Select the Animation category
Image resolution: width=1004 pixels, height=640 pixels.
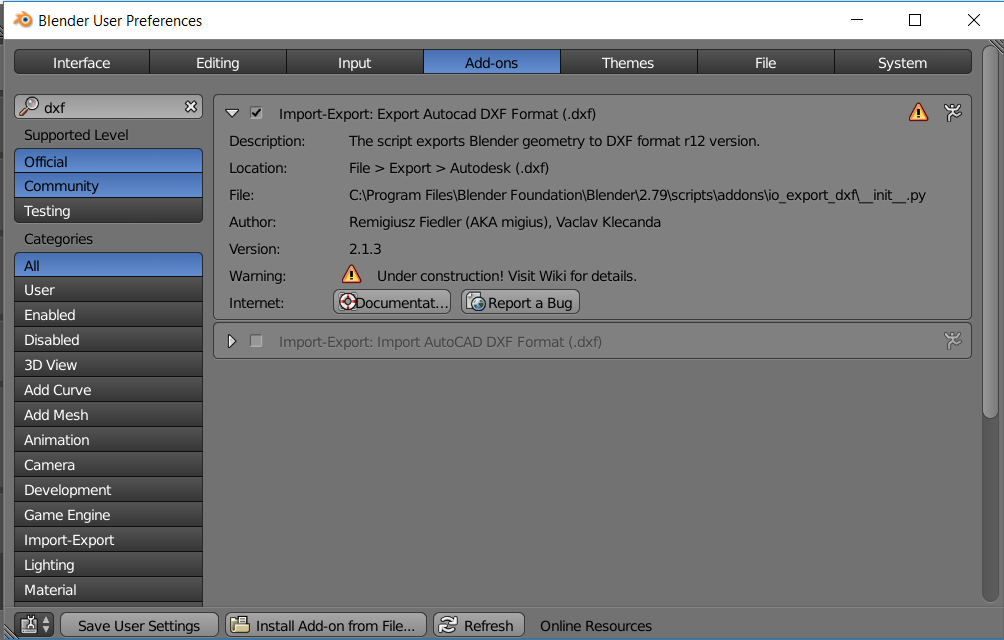coord(108,440)
